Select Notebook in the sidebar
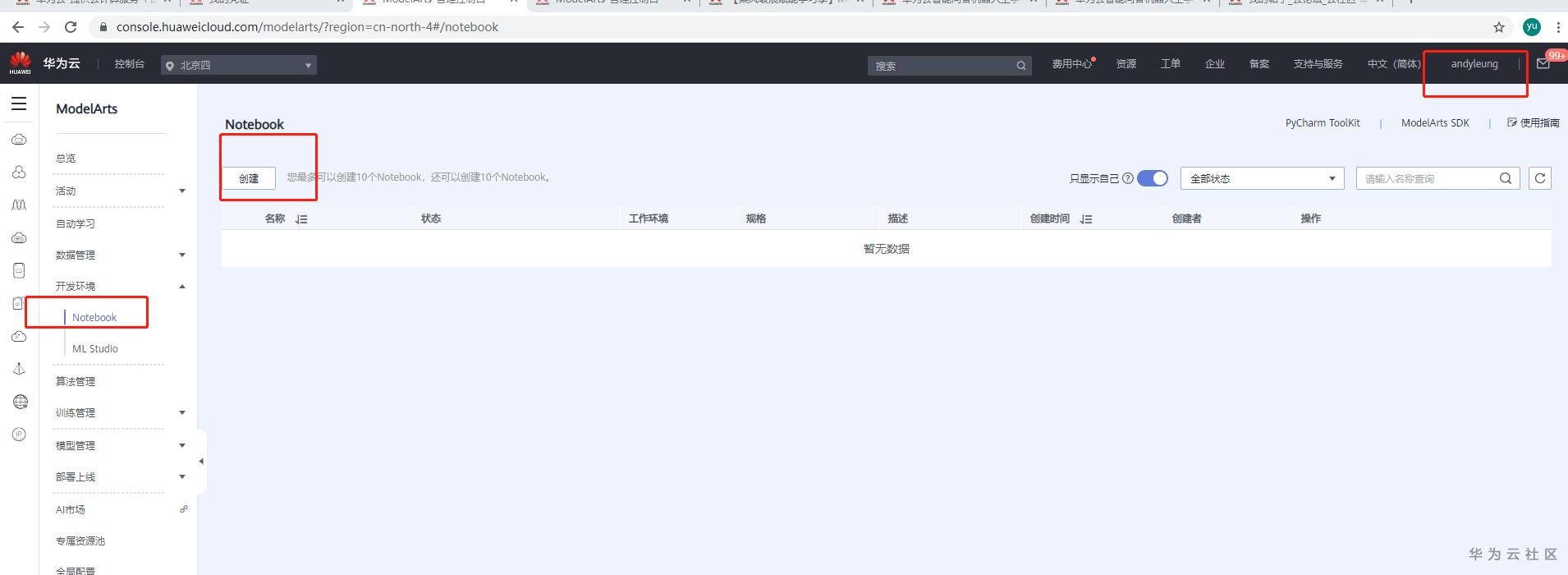This screenshot has height=575, width=1568. [x=94, y=317]
